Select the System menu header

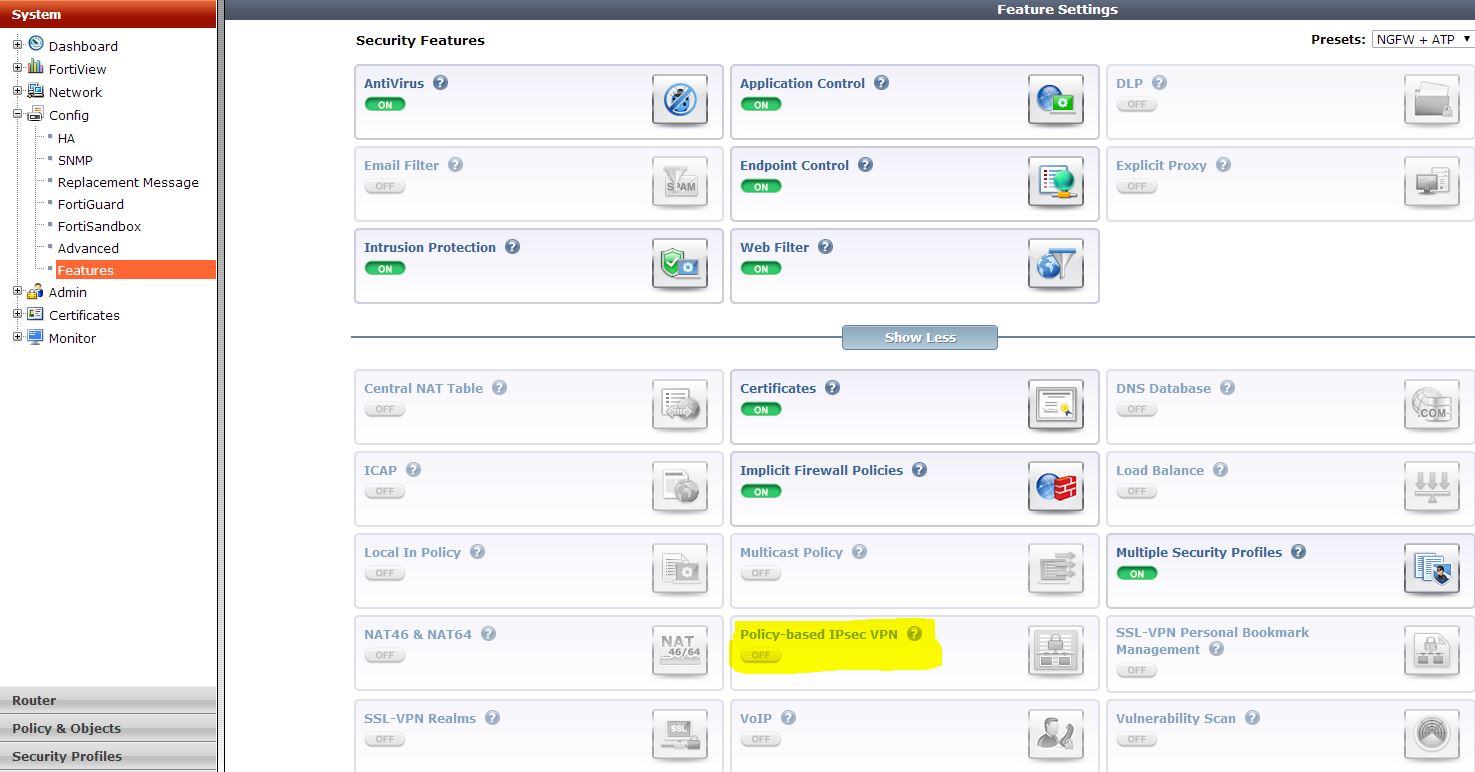click(x=108, y=14)
